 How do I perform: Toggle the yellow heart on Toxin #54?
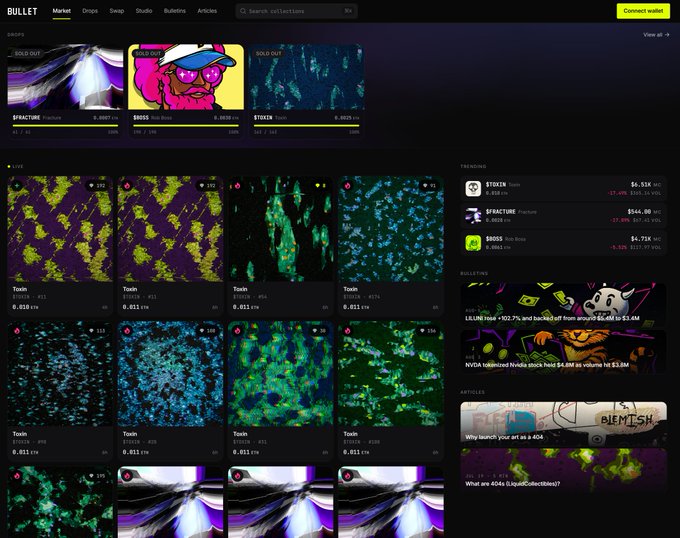coord(317,186)
